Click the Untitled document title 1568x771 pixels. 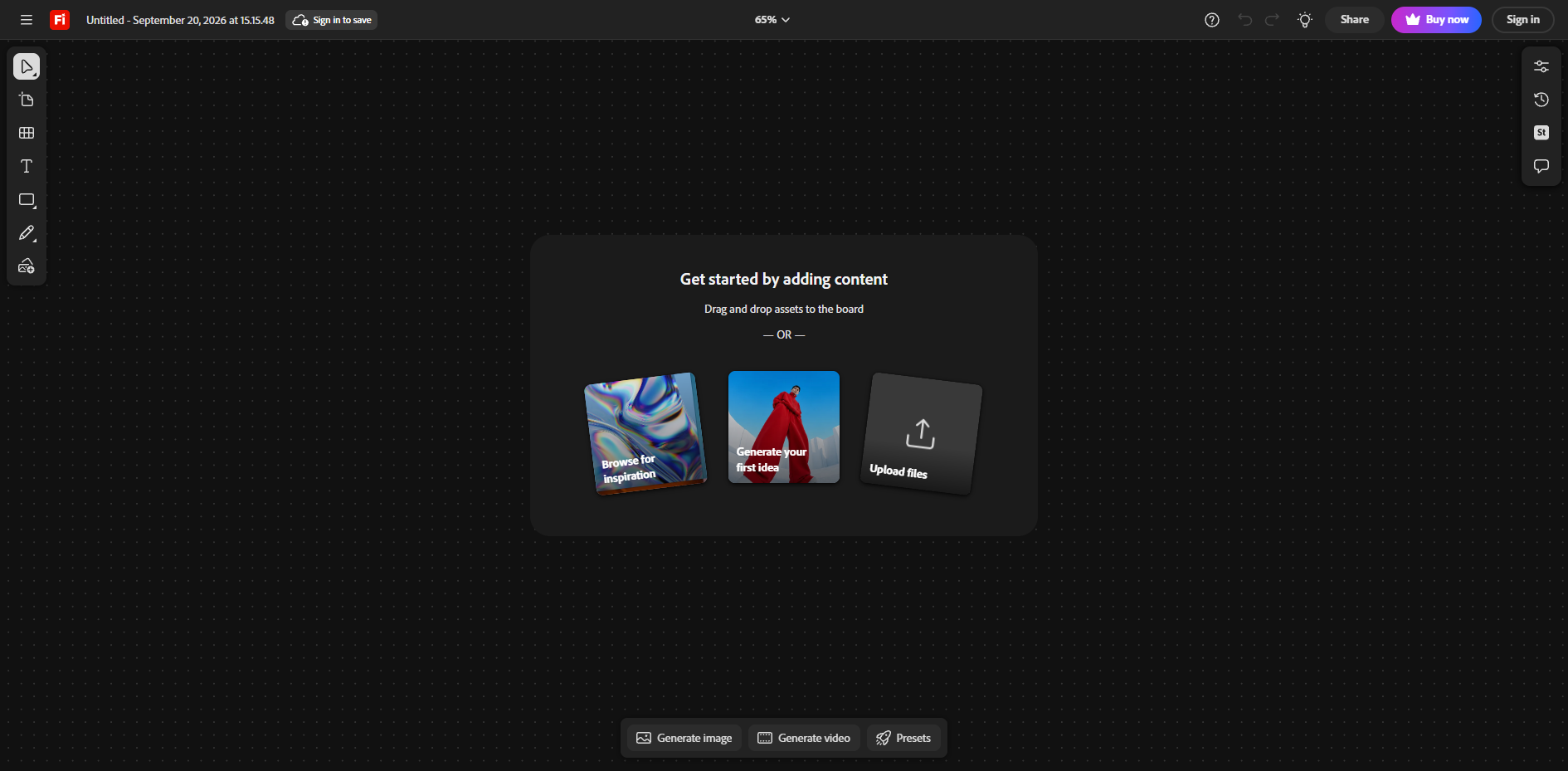tap(180, 20)
